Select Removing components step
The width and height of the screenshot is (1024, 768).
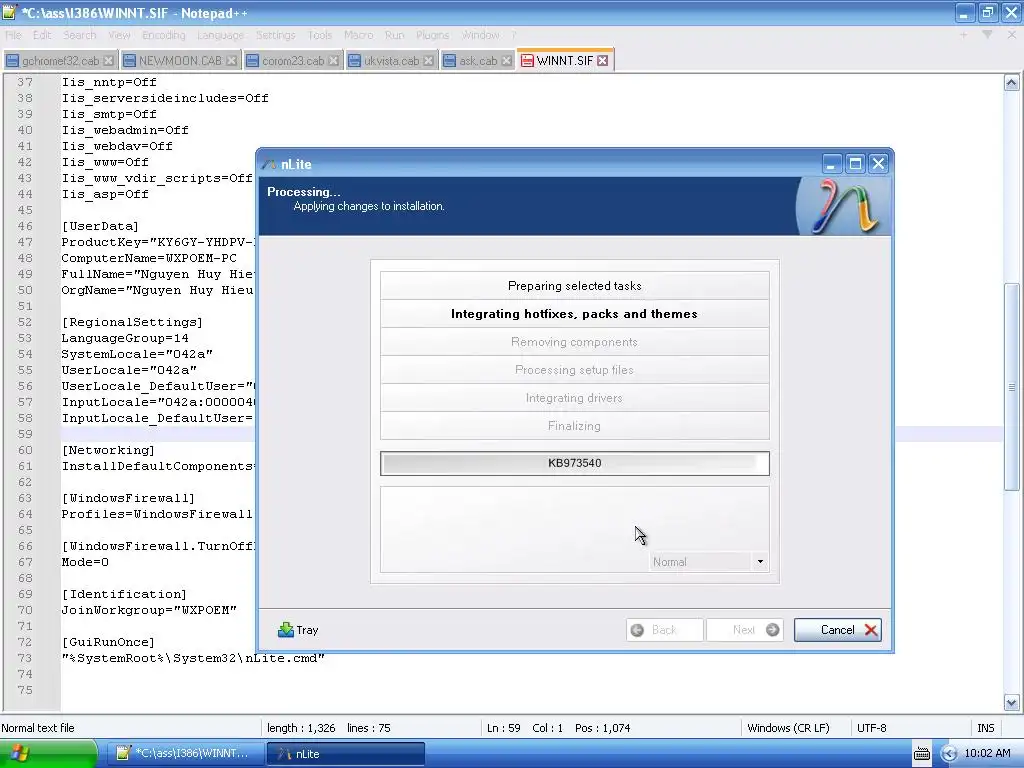pos(575,342)
